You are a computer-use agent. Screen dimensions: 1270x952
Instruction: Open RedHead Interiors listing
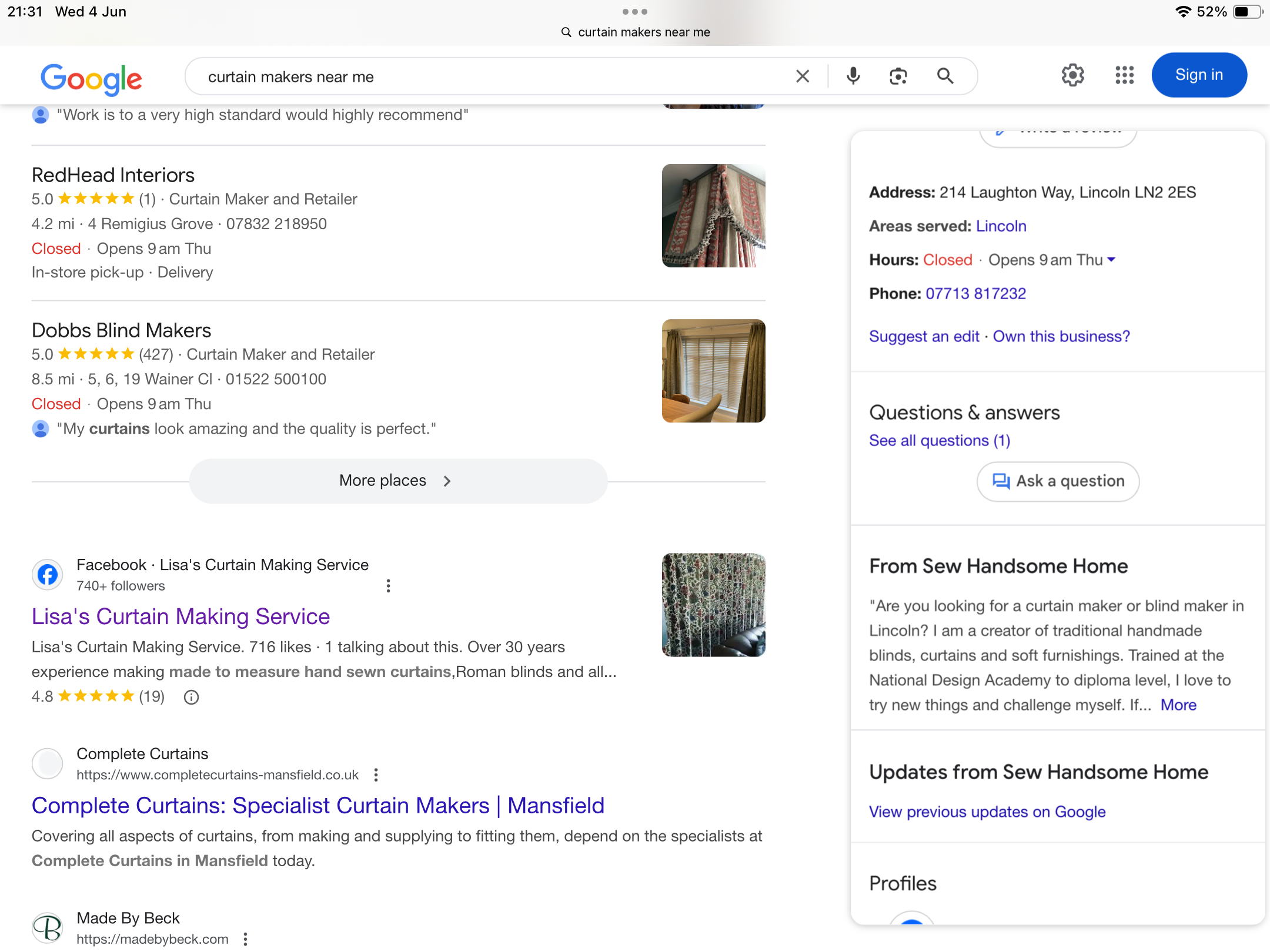(x=113, y=175)
